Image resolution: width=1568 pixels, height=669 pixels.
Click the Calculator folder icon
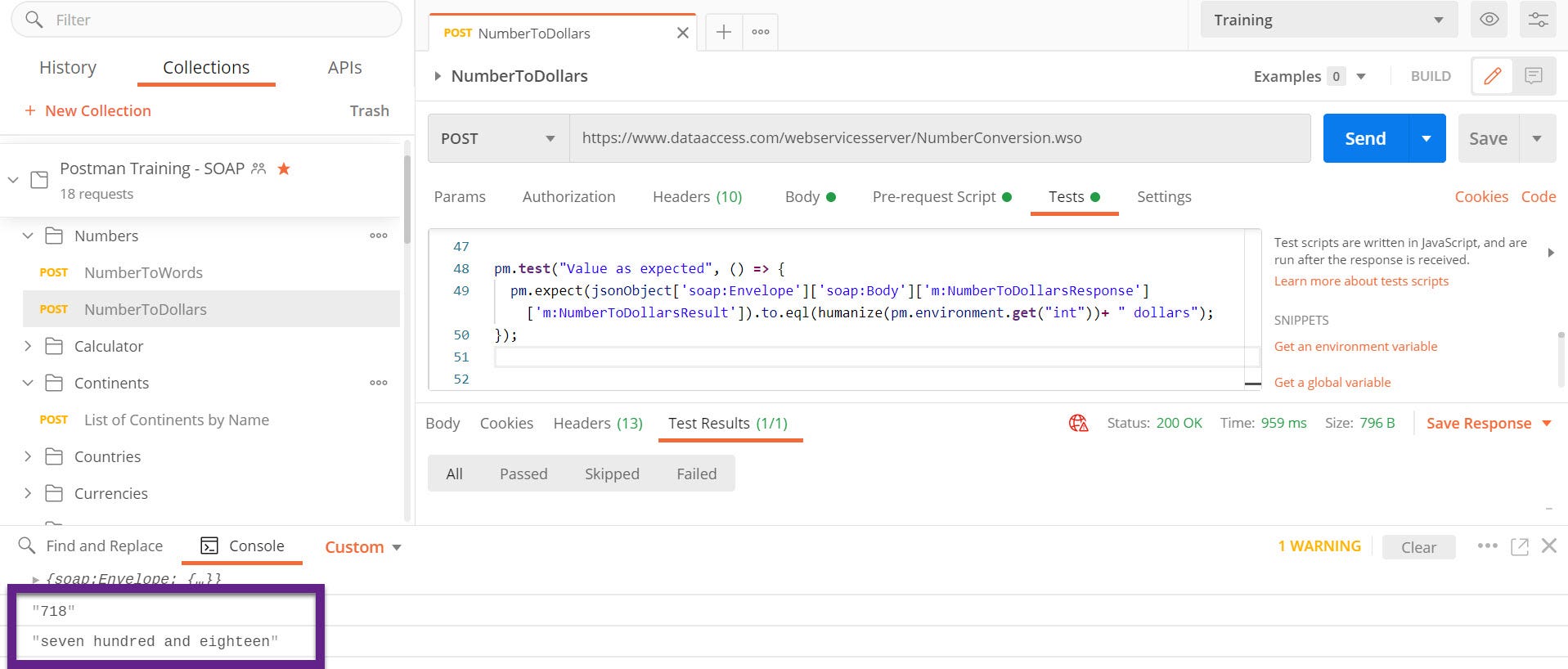pos(54,346)
